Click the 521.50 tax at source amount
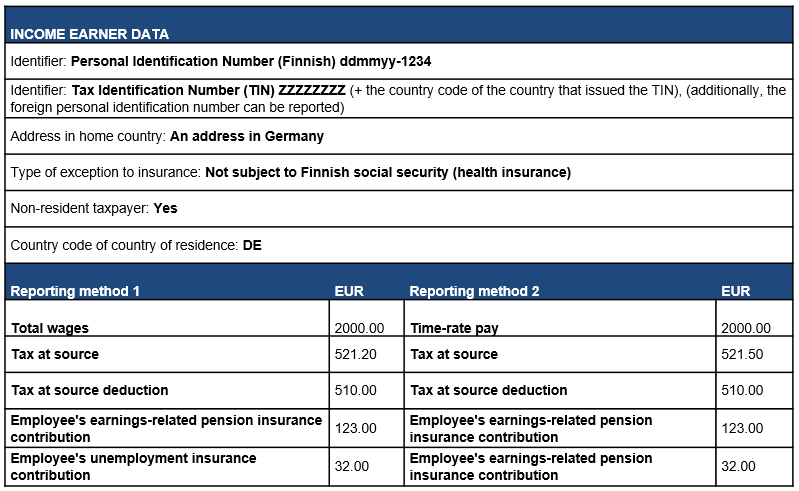This screenshot has width=799, height=491. (x=746, y=354)
